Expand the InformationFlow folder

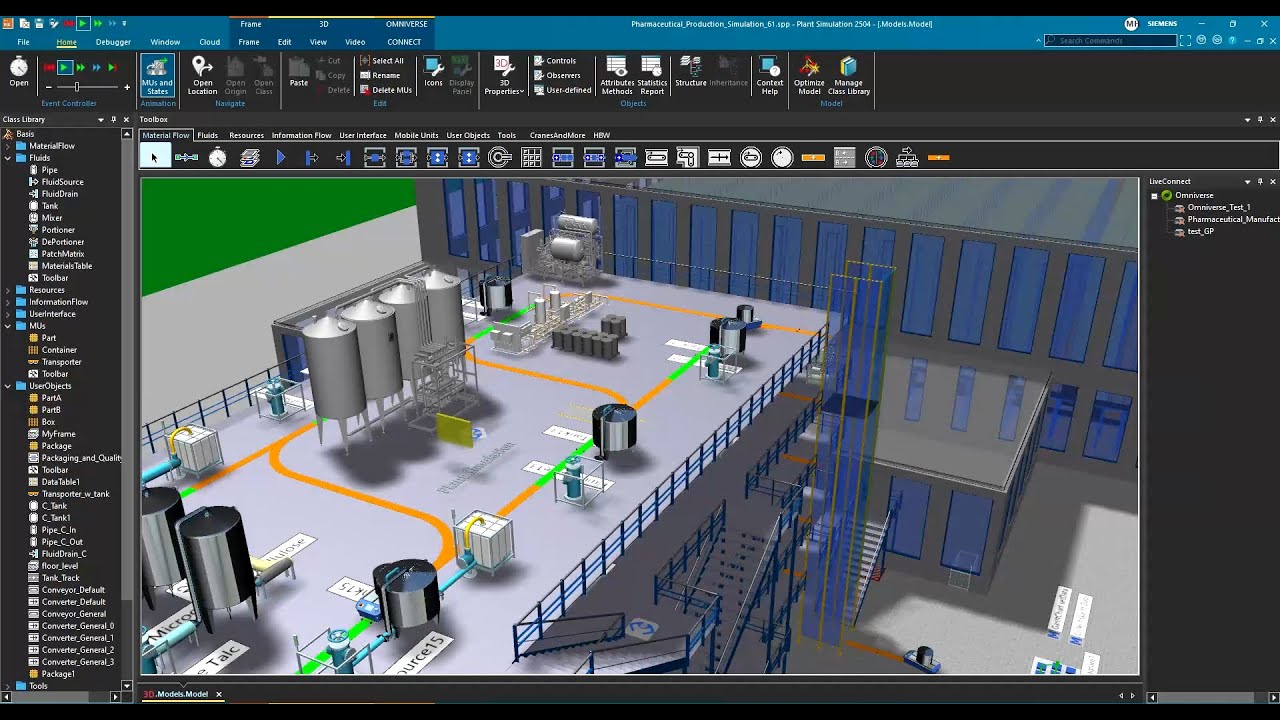tap(8, 302)
